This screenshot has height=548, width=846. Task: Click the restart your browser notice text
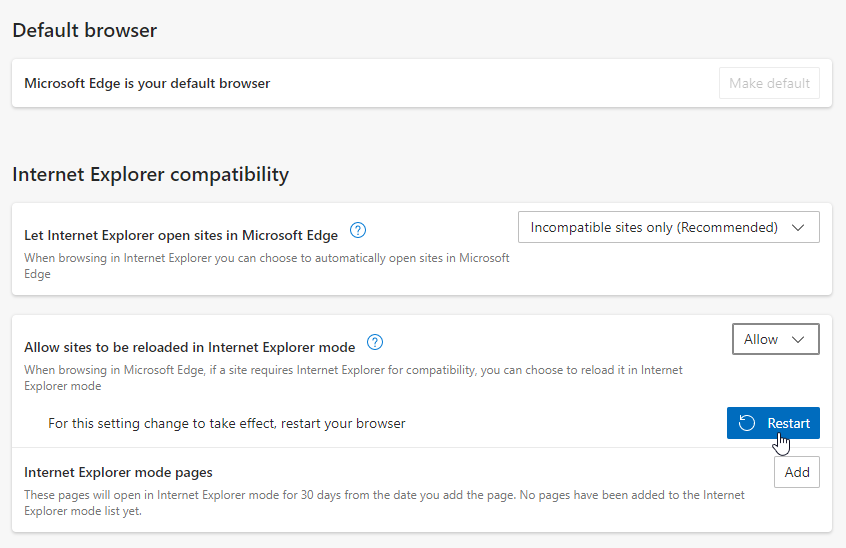click(227, 423)
